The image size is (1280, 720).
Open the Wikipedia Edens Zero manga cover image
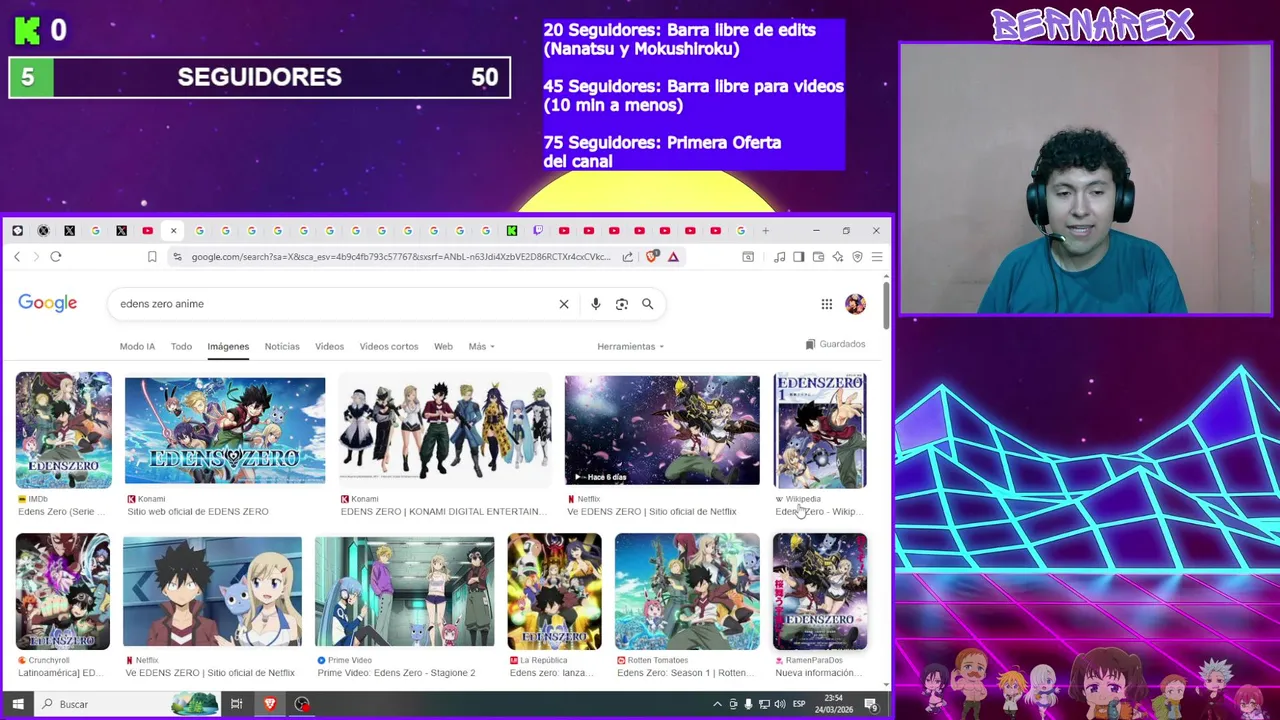point(820,430)
